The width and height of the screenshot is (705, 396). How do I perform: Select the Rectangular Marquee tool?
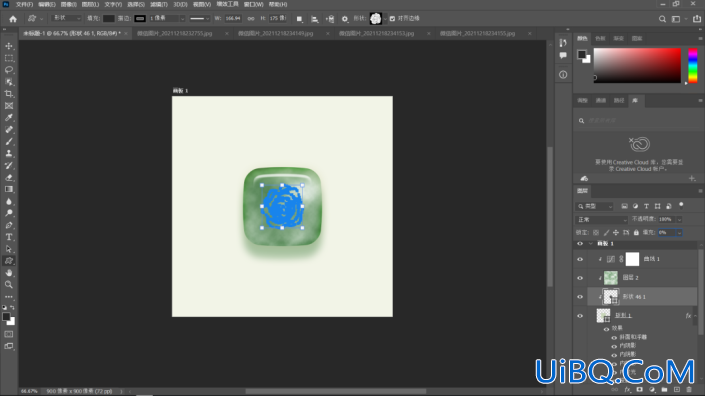pyautogui.click(x=9, y=58)
